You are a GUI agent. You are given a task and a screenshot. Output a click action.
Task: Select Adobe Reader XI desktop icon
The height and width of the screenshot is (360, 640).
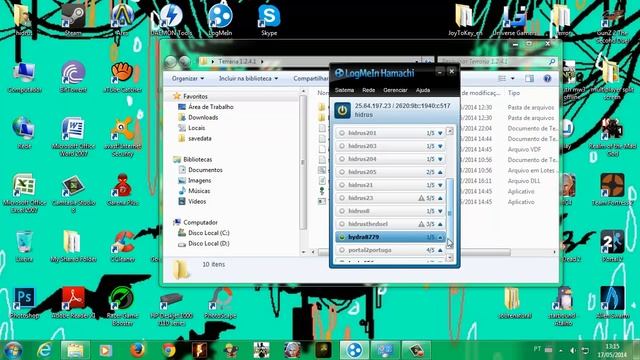coord(73,303)
